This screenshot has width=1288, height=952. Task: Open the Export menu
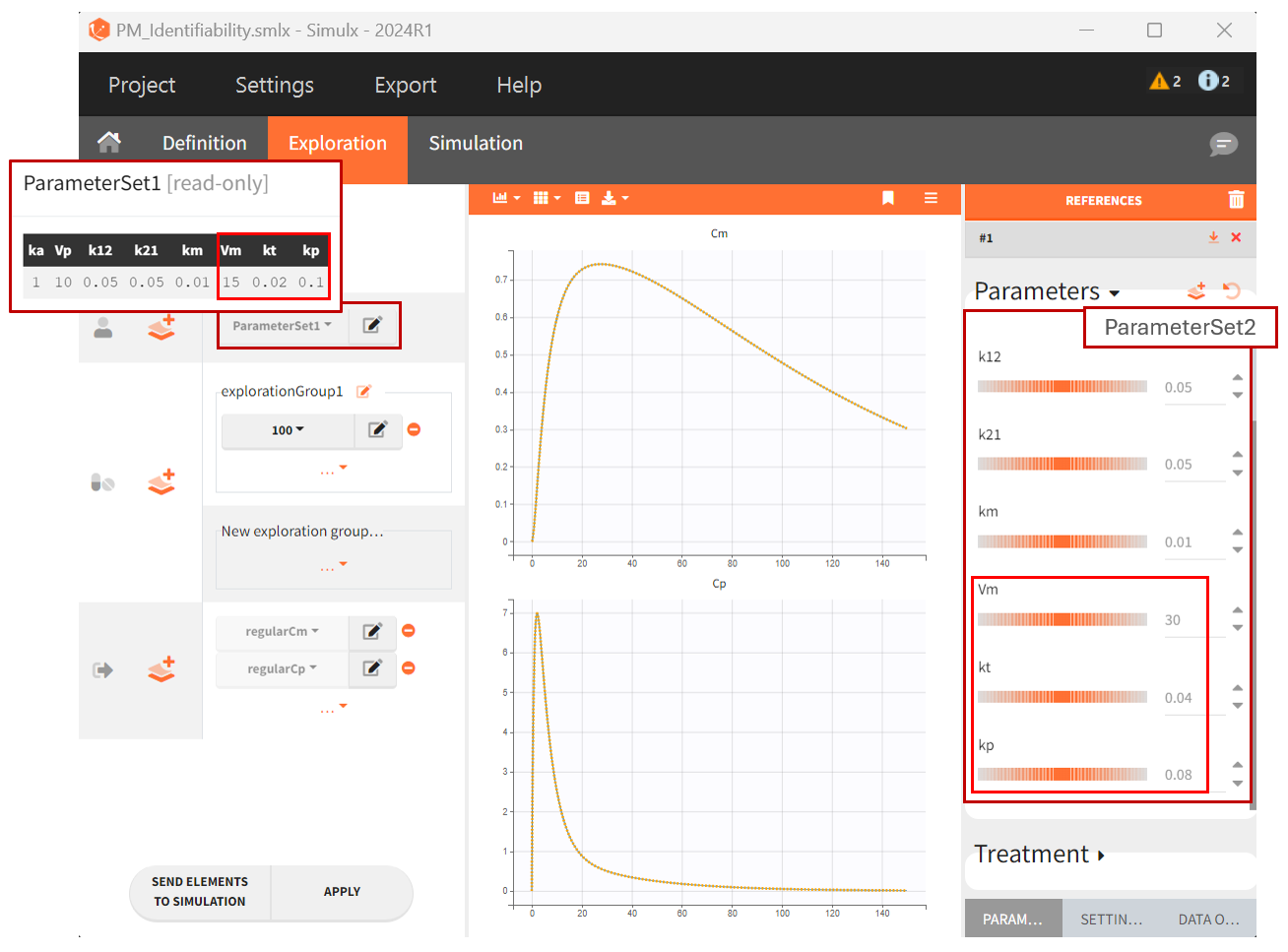point(406,85)
